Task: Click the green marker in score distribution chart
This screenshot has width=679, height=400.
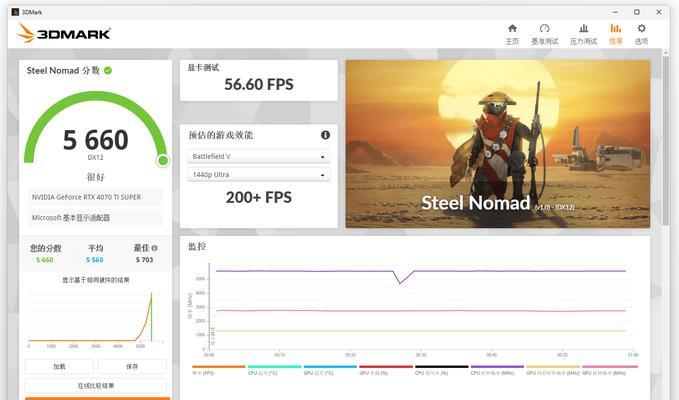Action: (152, 317)
